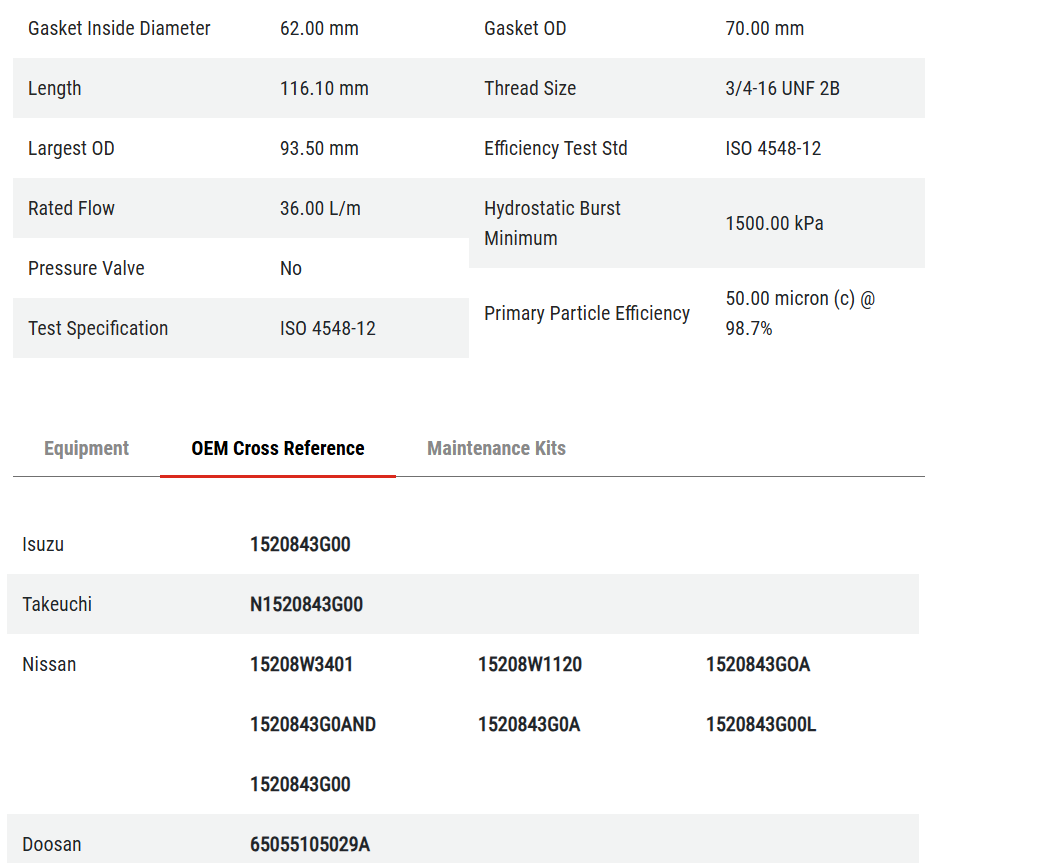
Task: Open Nissan part 15208W1120
Action: coord(530,664)
